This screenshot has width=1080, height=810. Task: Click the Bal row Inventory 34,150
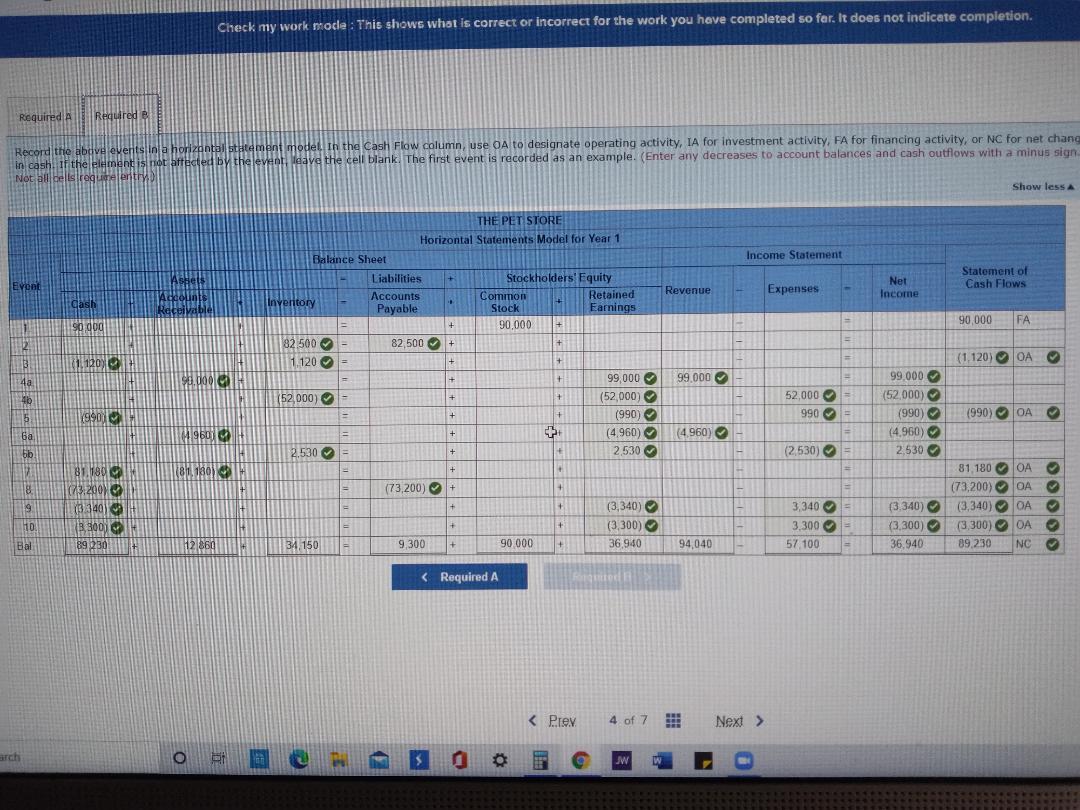coord(302,545)
